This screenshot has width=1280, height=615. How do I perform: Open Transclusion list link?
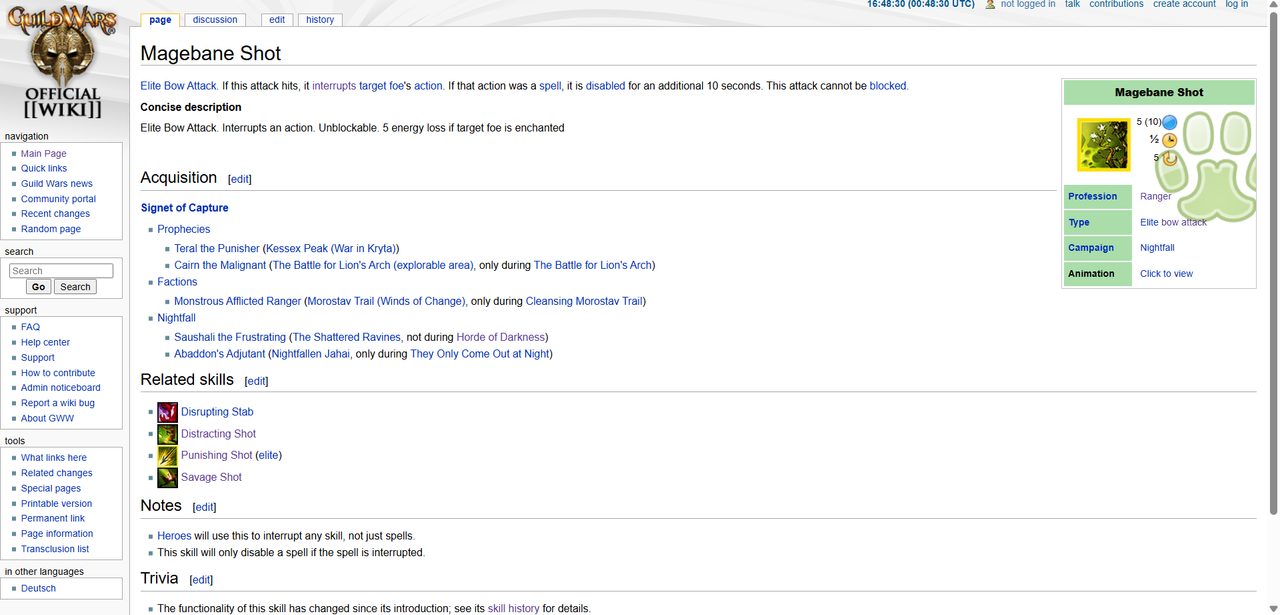[55, 549]
